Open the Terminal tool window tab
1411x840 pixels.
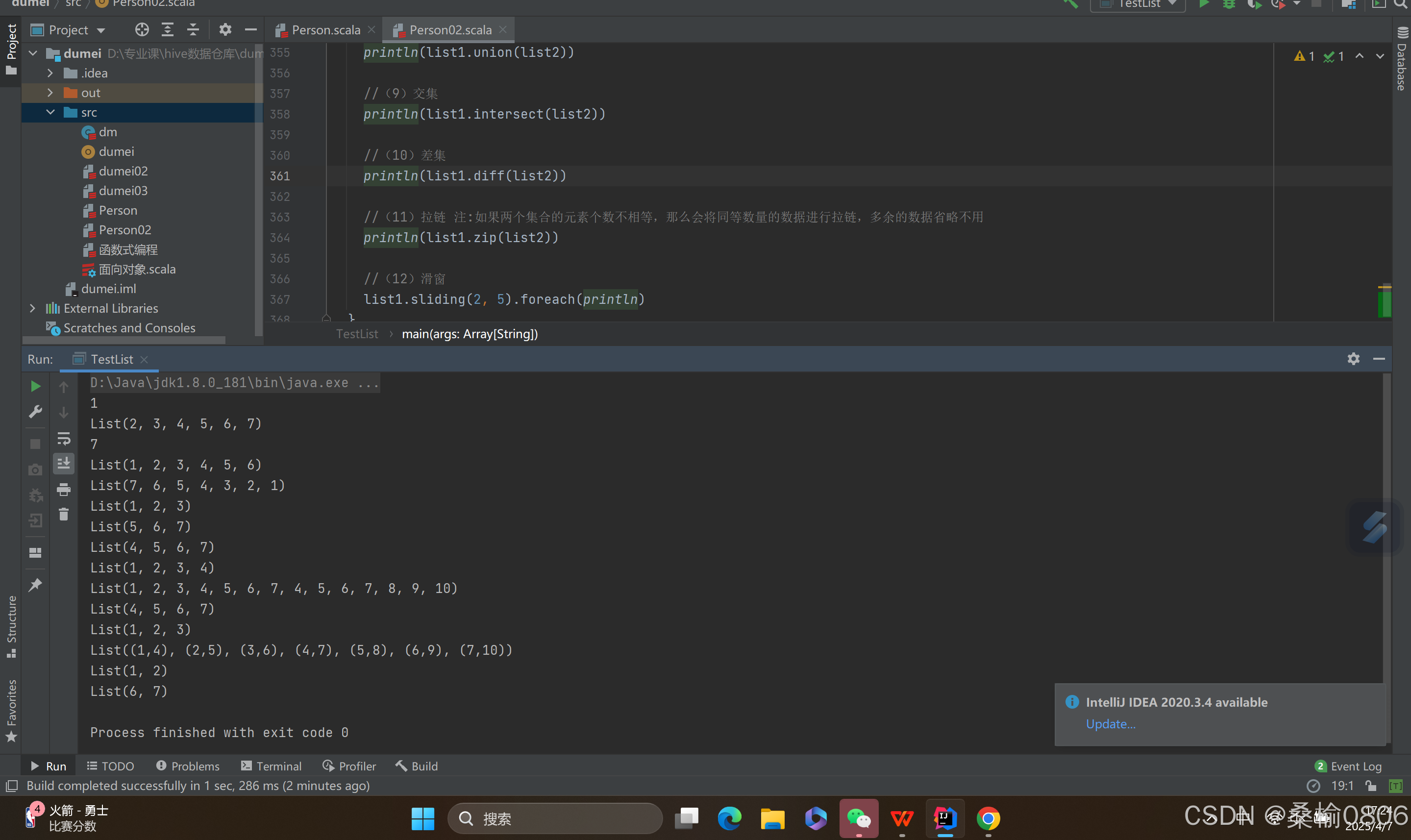pos(272,766)
